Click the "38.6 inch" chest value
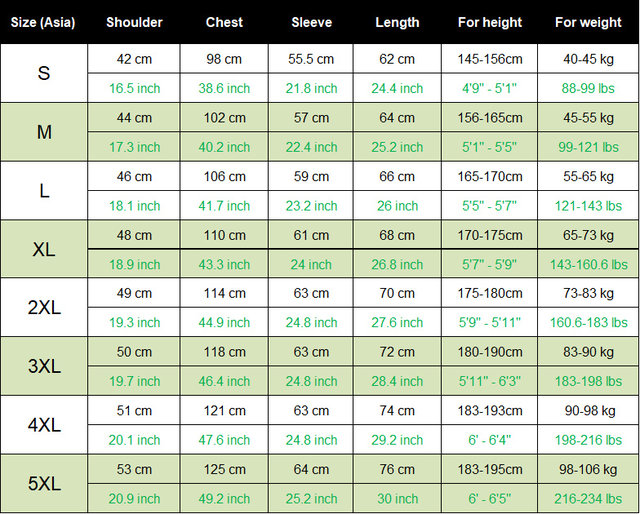Screen dimensions: 640x514 coord(224,88)
